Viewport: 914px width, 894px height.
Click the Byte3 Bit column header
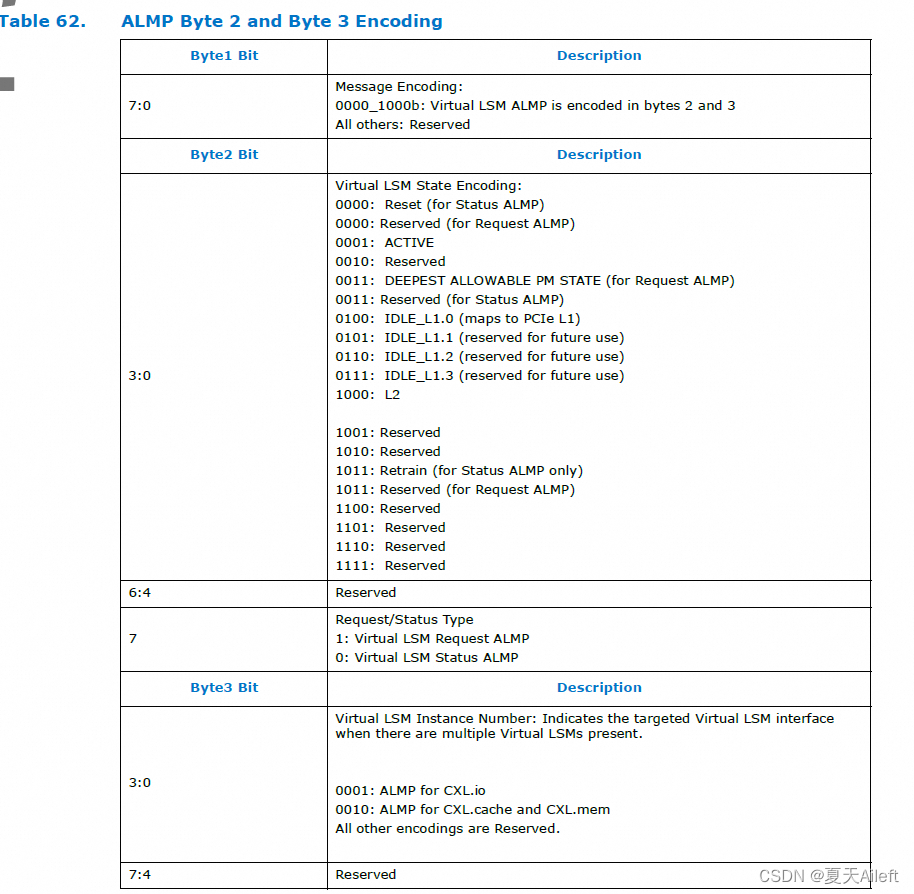click(x=223, y=688)
